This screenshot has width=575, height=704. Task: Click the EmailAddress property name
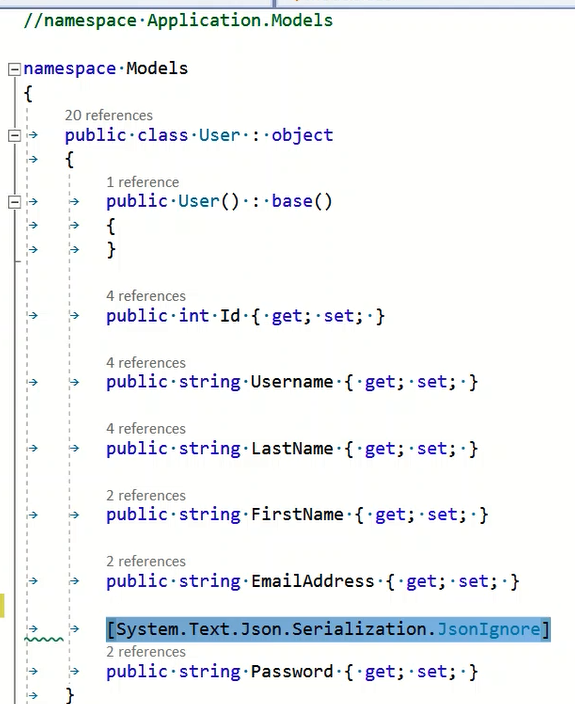(x=312, y=581)
